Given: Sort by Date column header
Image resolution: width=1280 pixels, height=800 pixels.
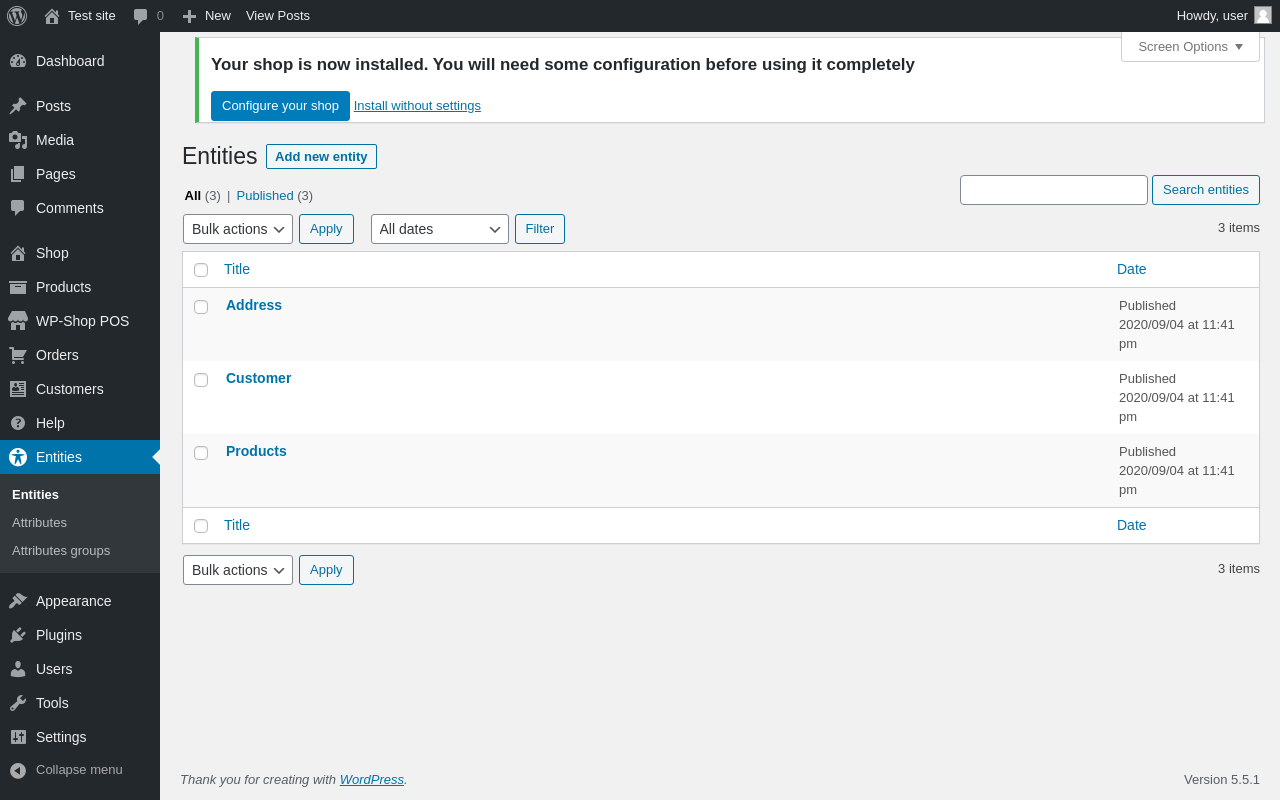Looking at the screenshot, I should coord(1132,269).
